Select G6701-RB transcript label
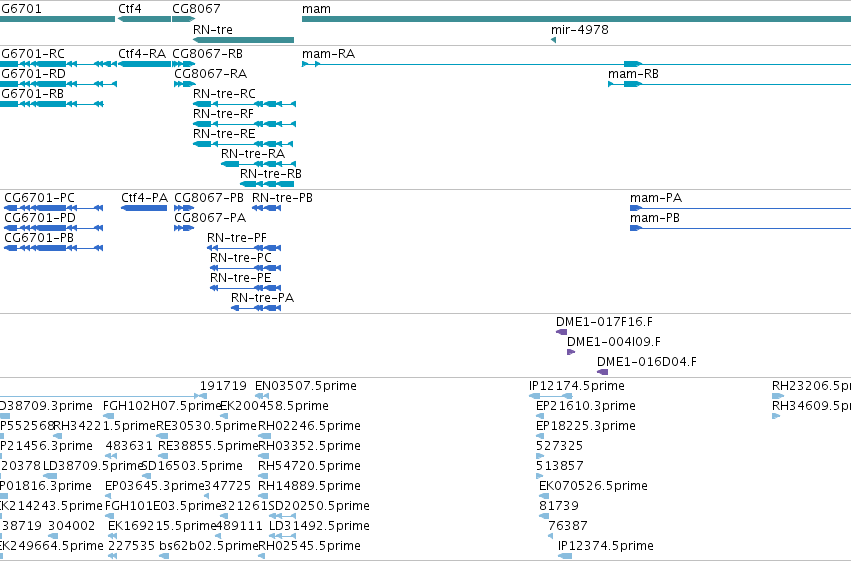The width and height of the screenshot is (851, 561). coord(32,93)
